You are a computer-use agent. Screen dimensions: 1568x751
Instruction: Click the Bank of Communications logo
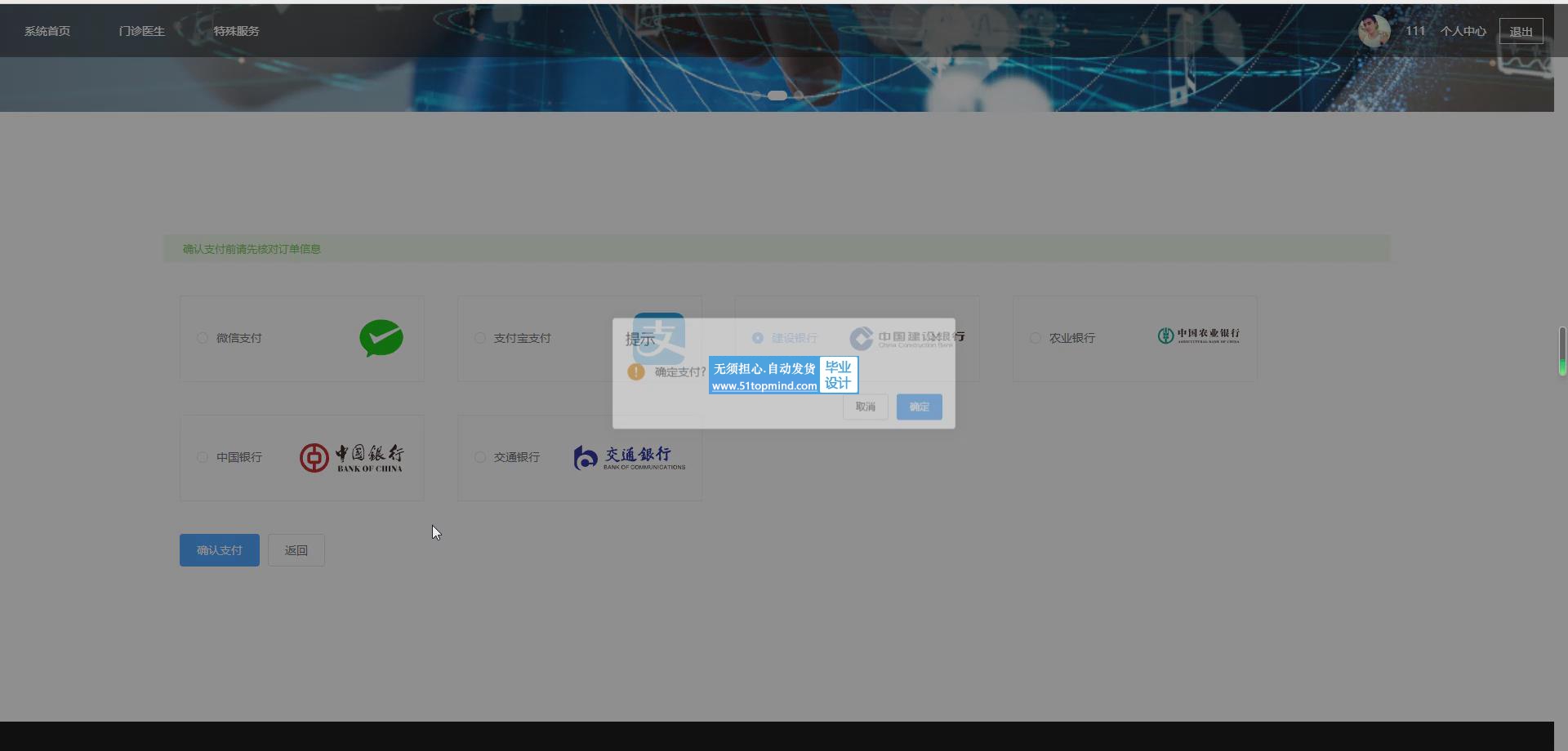click(x=630, y=458)
